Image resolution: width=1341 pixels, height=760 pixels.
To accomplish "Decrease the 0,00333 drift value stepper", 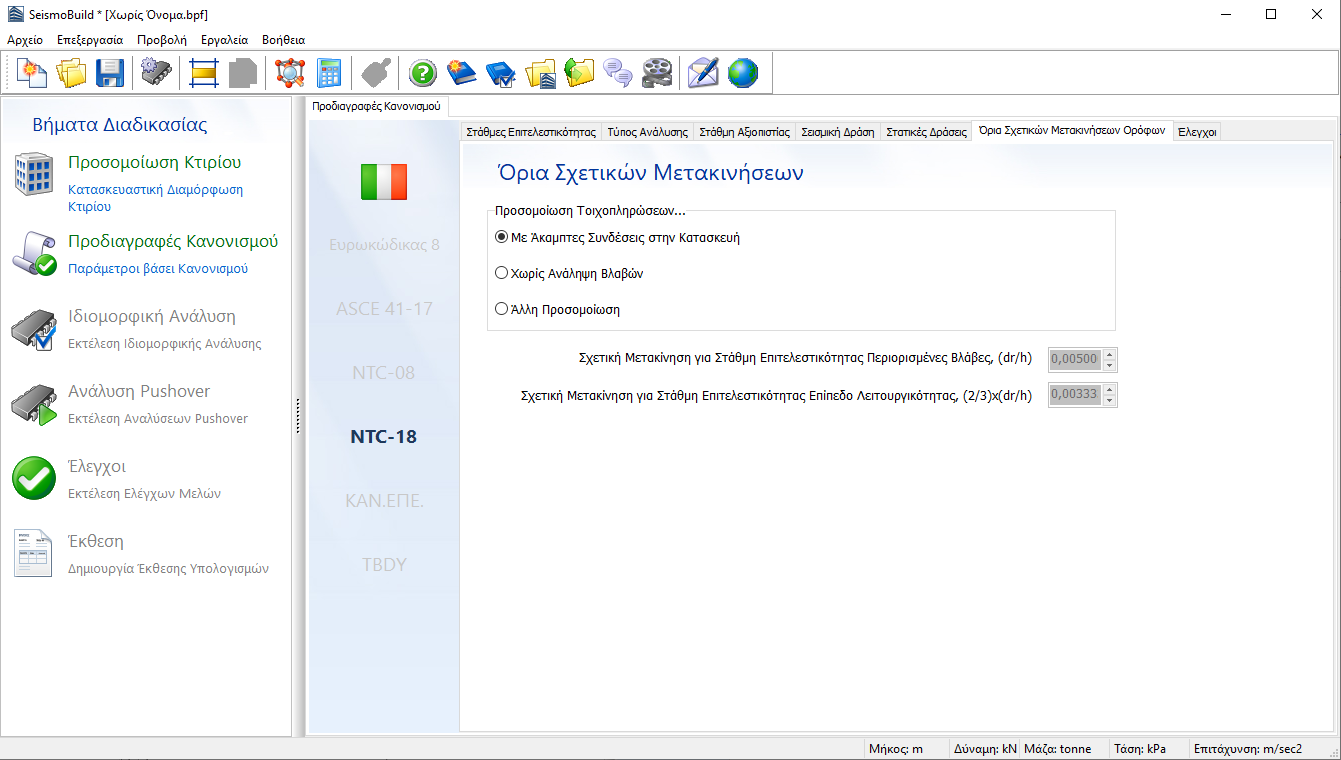I will (1109, 400).
